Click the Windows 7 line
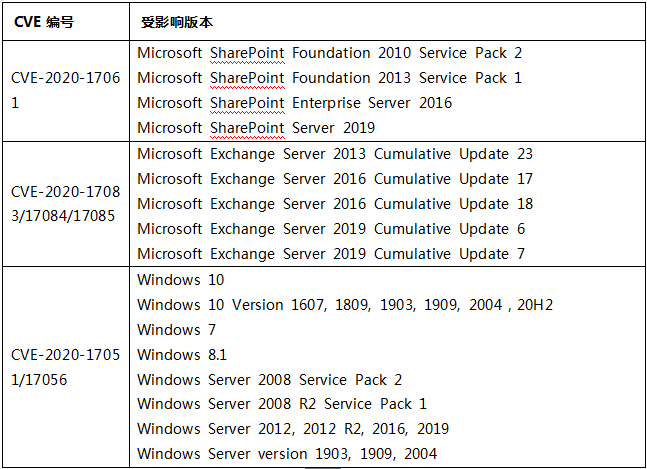This screenshot has width=647, height=469. pyautogui.click(x=177, y=330)
